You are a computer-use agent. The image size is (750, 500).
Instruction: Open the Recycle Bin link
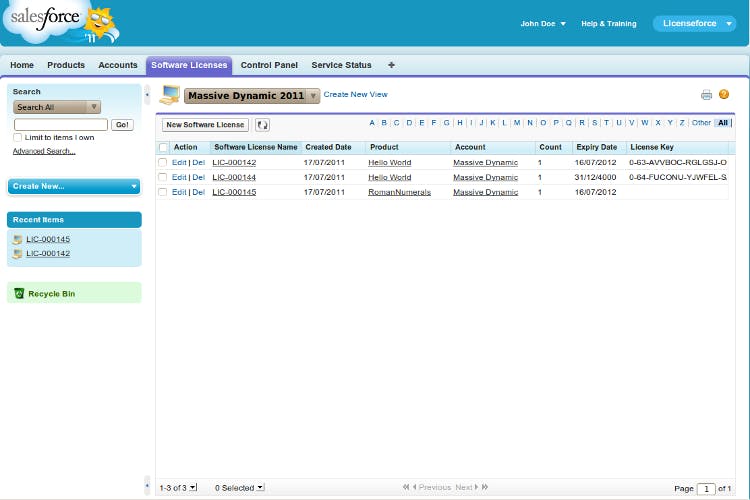[52, 294]
